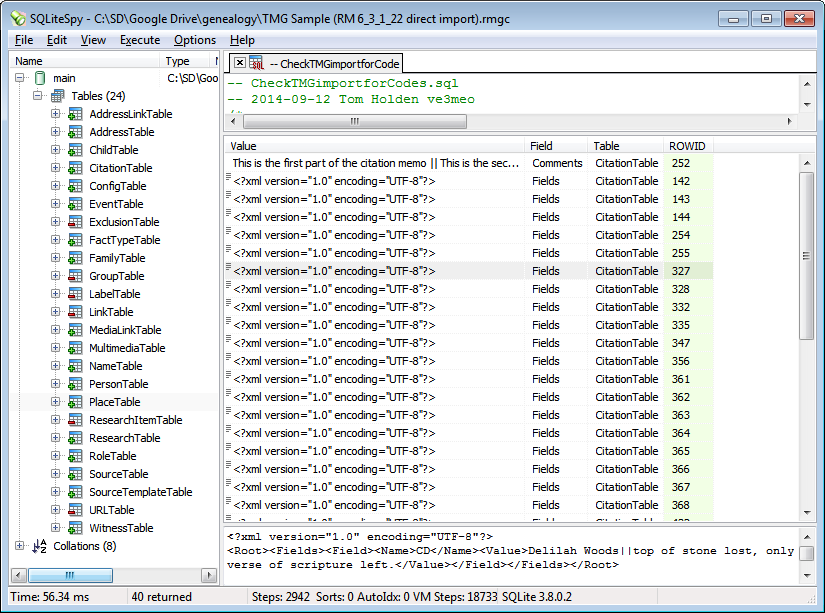Image resolution: width=825 pixels, height=613 pixels.
Task: Click the EventTable table icon
Action: [x=75, y=204]
